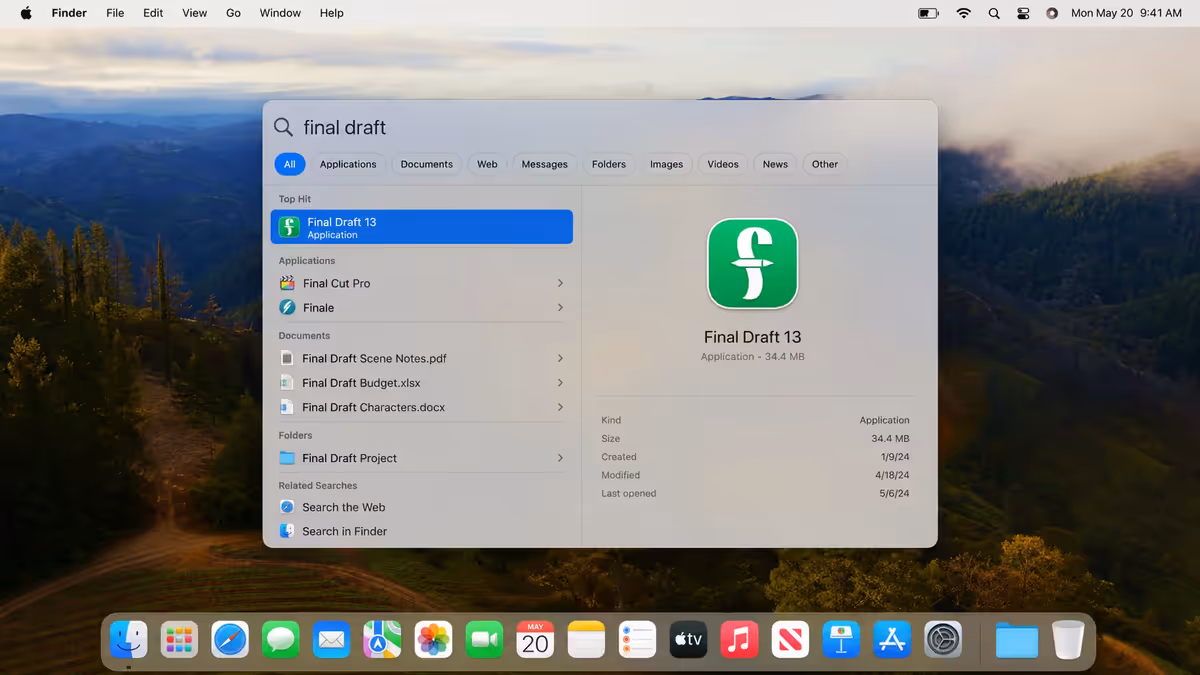Open the Window menu
The height and width of the screenshot is (675, 1200).
tap(280, 13)
